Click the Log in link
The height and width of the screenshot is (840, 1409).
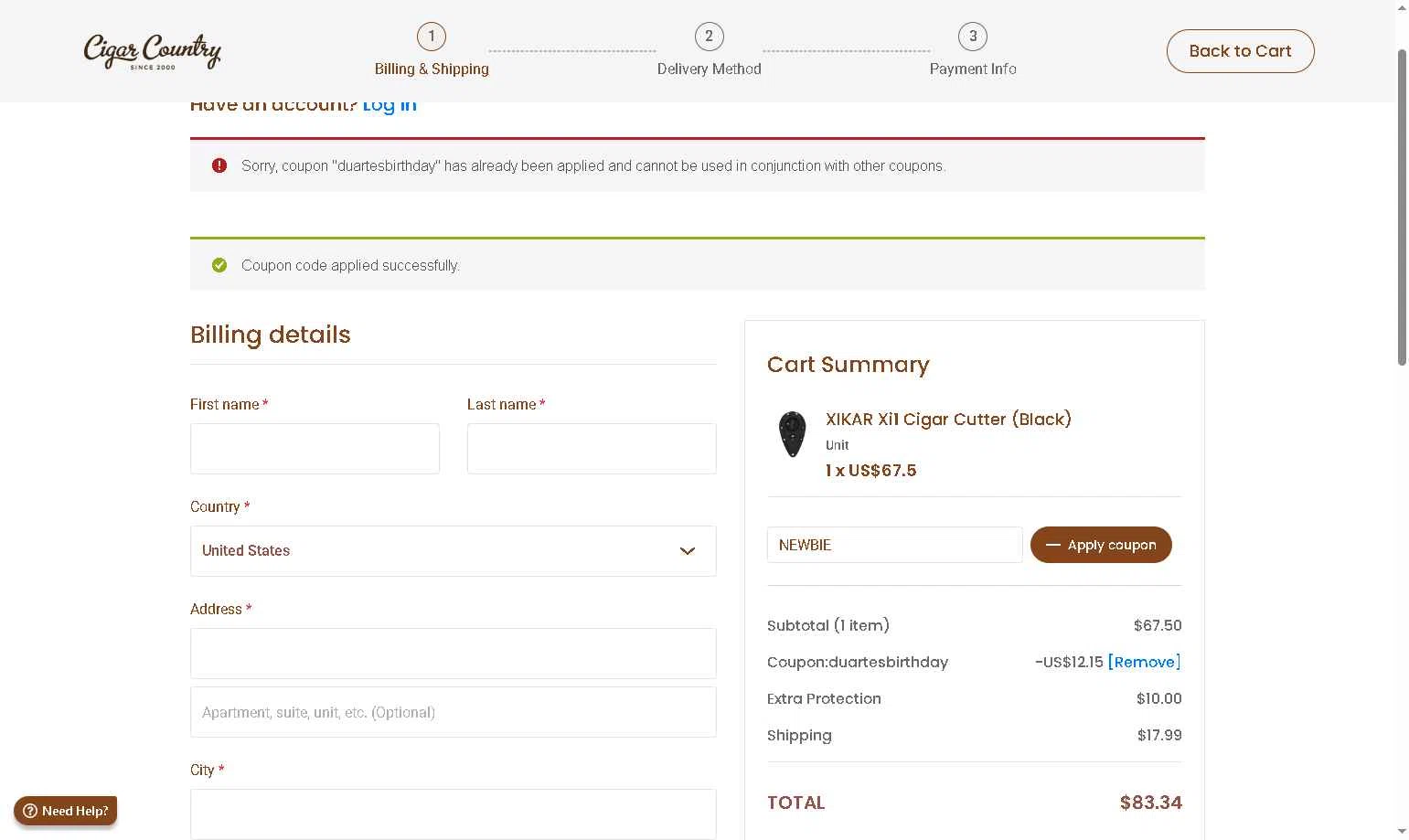[x=390, y=104]
